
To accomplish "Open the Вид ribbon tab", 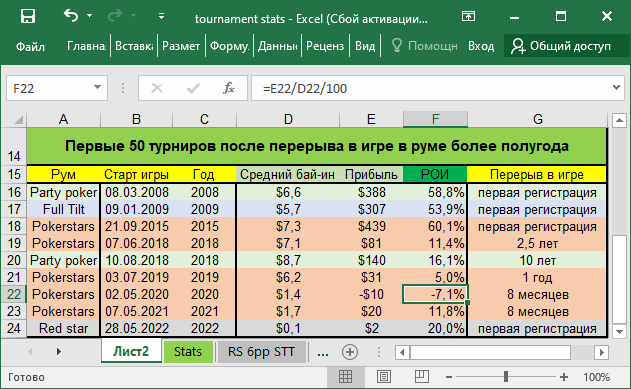I will pyautogui.click(x=365, y=46).
